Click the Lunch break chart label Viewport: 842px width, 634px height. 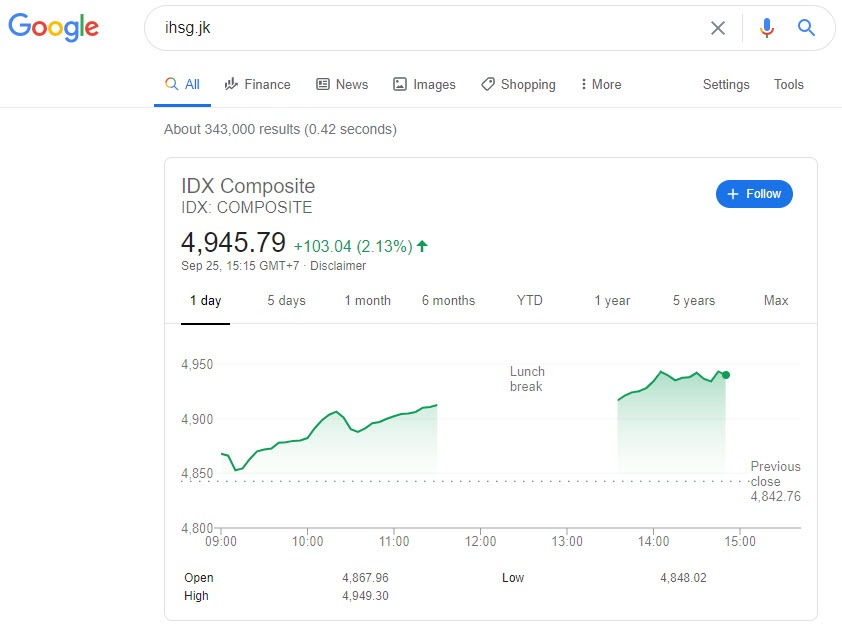(x=527, y=379)
